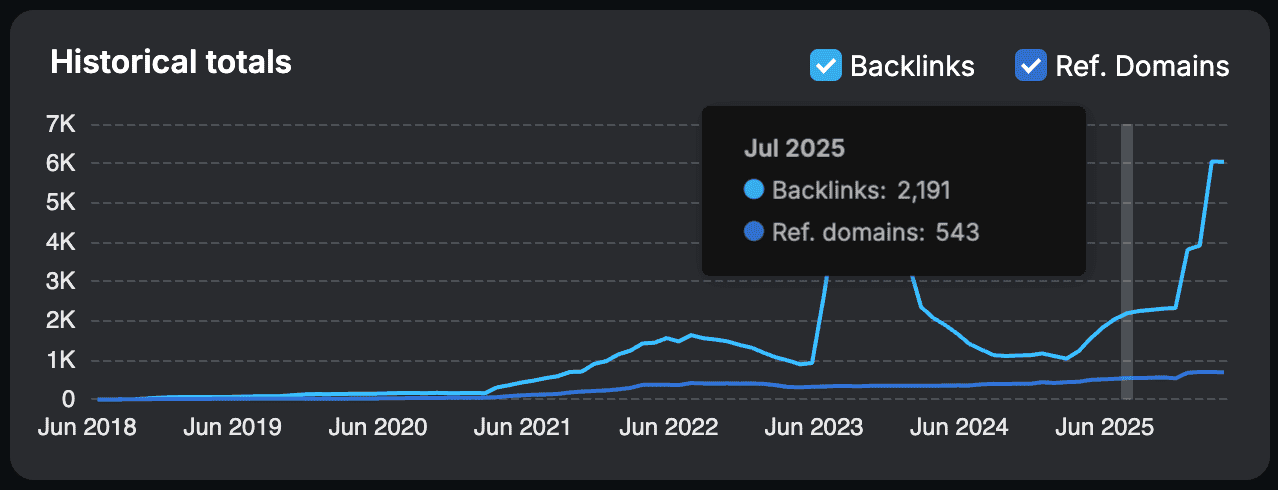
Task: Click the Ref. domains: 543 tooltip value
Action: click(875, 232)
